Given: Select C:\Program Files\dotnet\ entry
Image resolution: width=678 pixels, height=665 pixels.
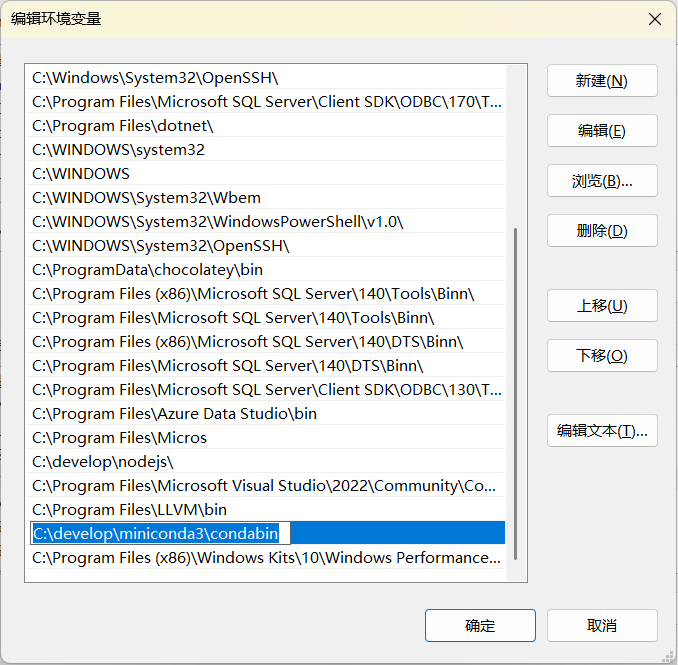Looking at the screenshot, I should click(265, 126).
